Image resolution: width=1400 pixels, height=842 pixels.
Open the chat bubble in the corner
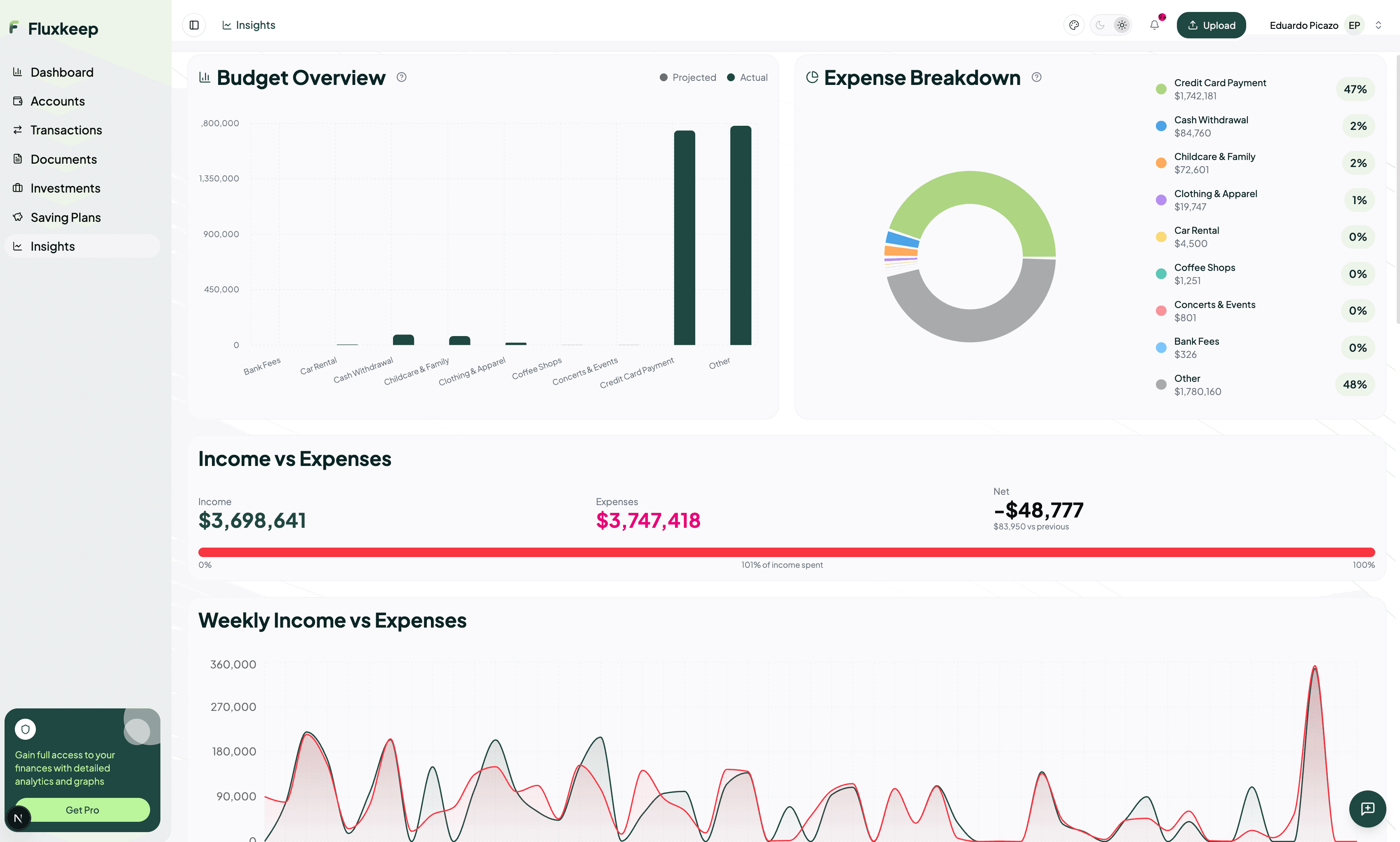point(1368,809)
